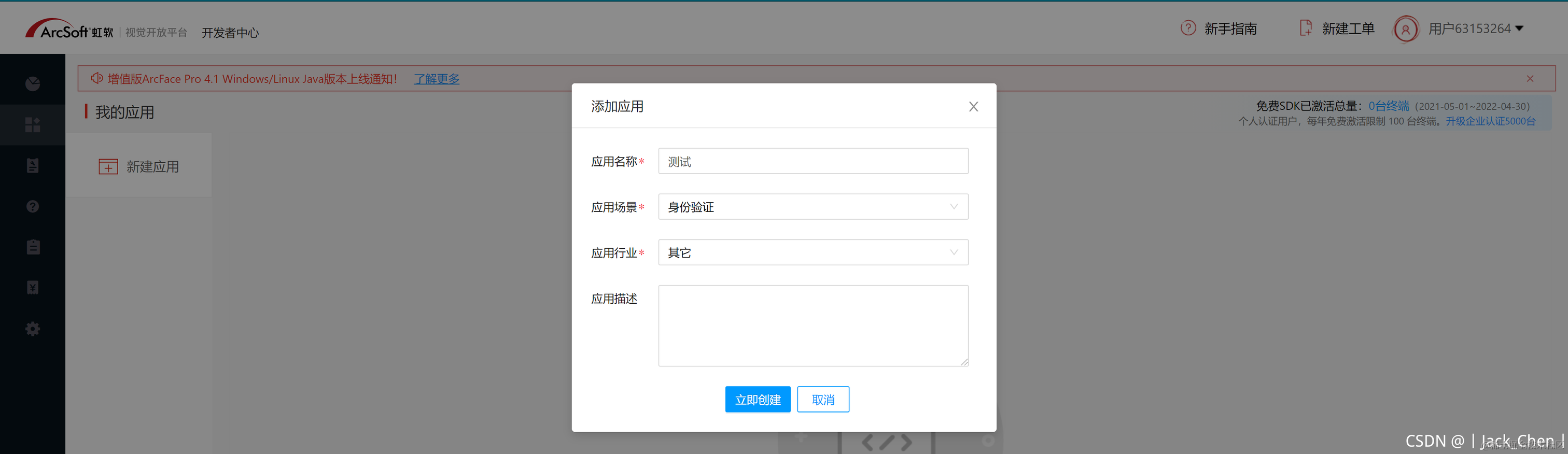Click the 立即创建 button
The image size is (1568, 454).
click(x=757, y=399)
